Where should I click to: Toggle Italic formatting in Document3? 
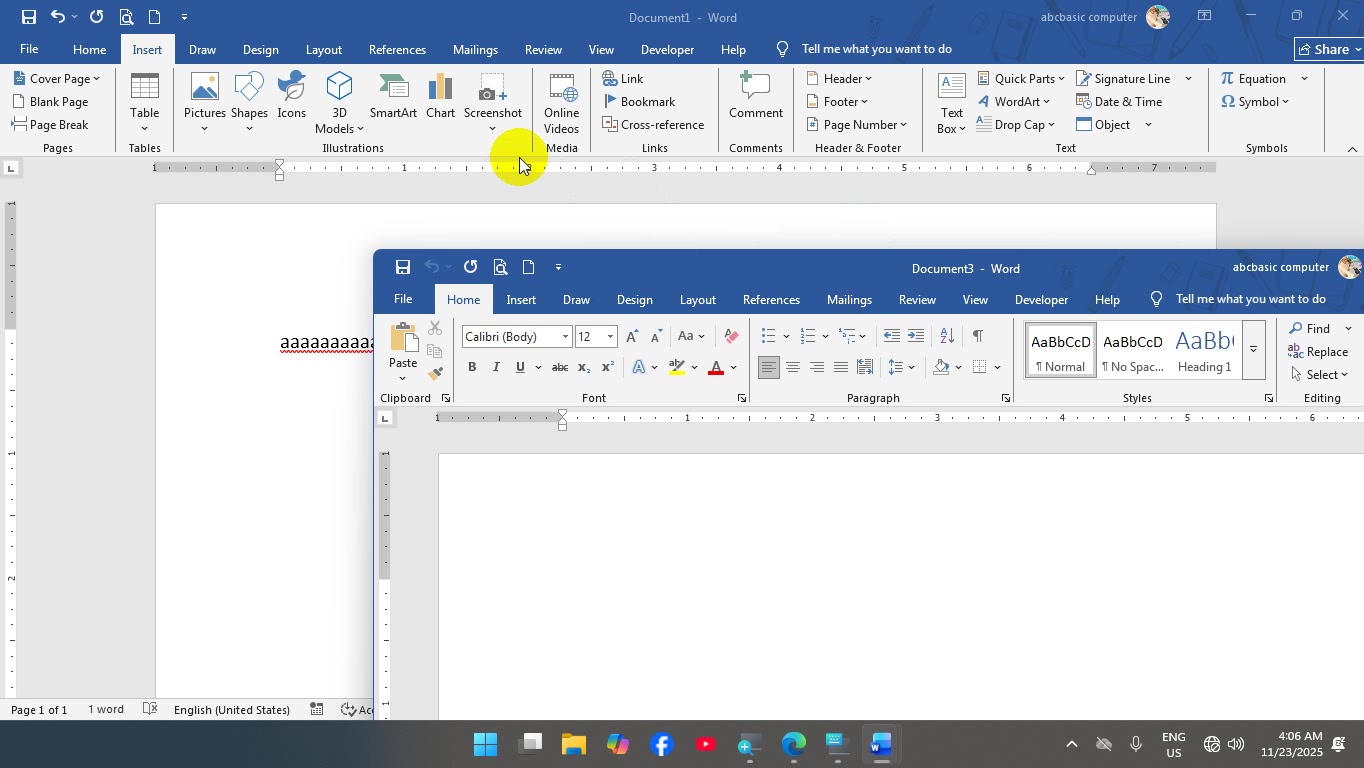496,368
